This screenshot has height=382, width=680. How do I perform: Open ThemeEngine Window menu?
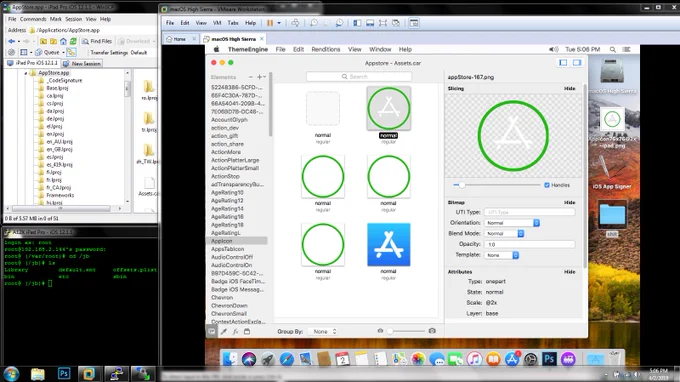click(x=380, y=49)
